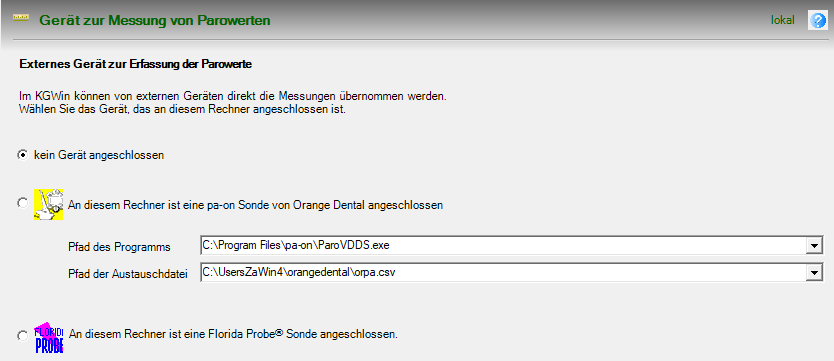Select "kein Gerät angeschlossen" radio button

[22, 155]
